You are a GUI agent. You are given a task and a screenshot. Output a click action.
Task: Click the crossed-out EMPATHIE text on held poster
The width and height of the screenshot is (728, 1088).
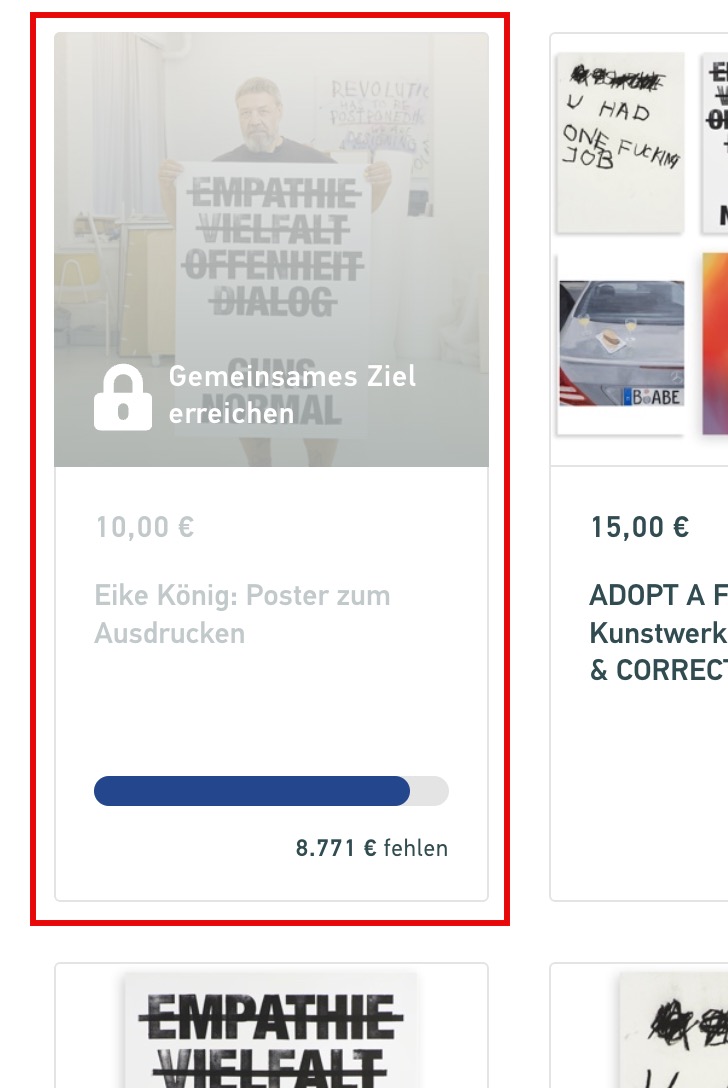(x=273, y=194)
